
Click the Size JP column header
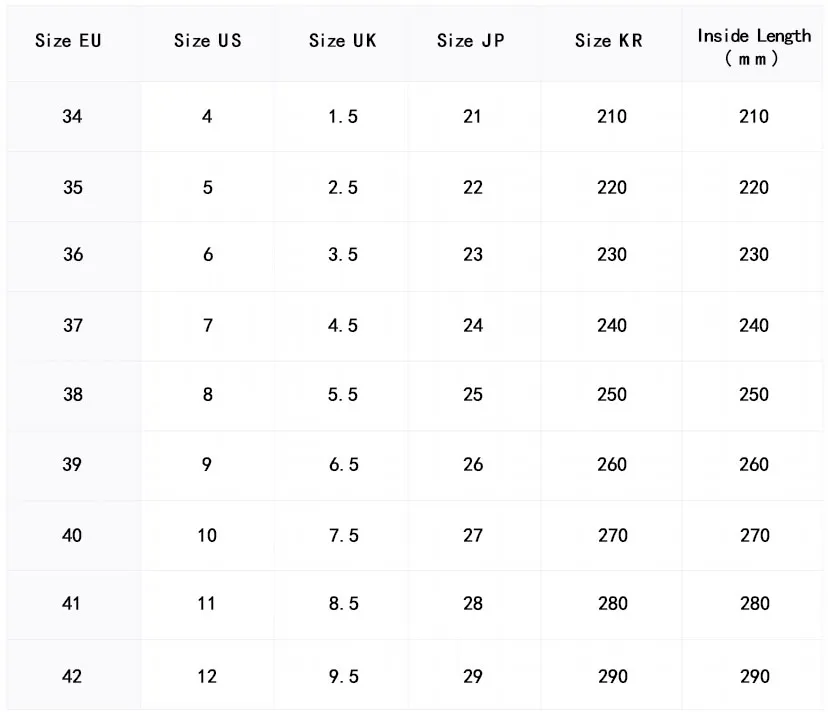coord(471,41)
